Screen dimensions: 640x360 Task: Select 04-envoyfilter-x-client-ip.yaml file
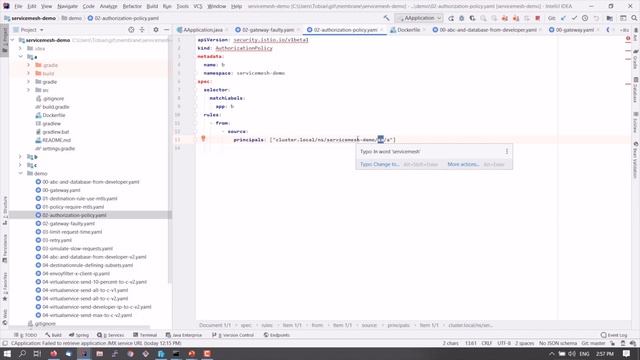click(x=76, y=273)
